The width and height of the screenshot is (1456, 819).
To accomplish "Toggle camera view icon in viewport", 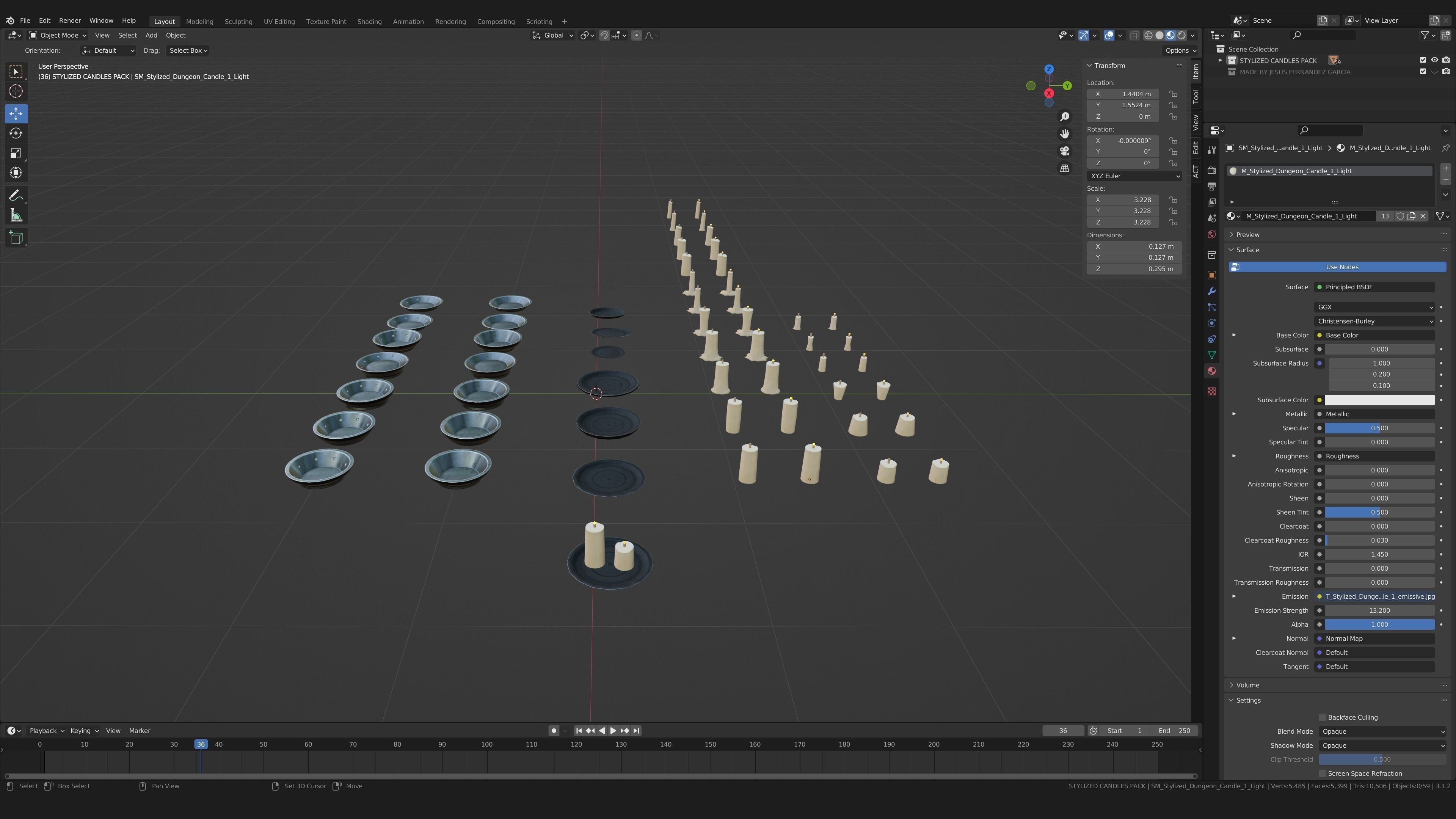I will [x=1064, y=151].
